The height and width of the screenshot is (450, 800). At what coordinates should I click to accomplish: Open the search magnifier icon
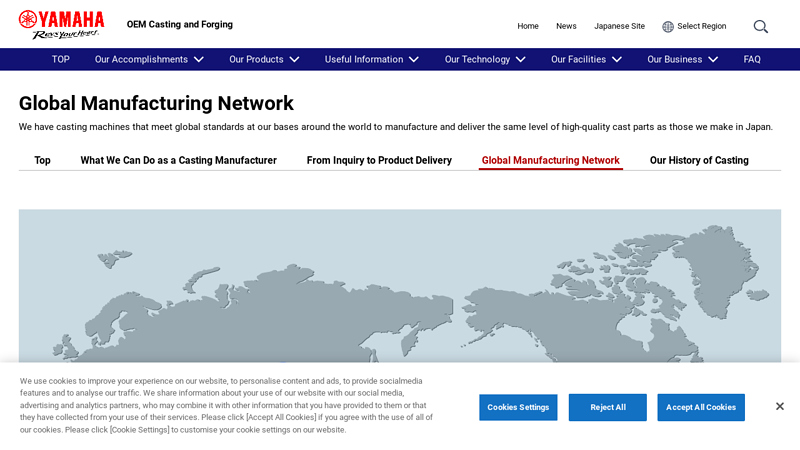click(x=761, y=27)
